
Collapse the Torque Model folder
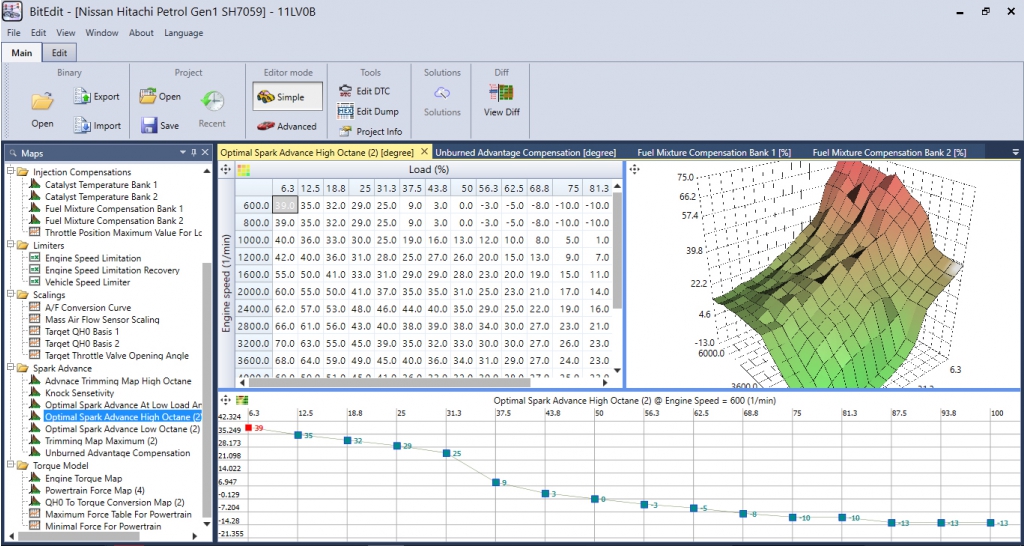click(x=10, y=466)
